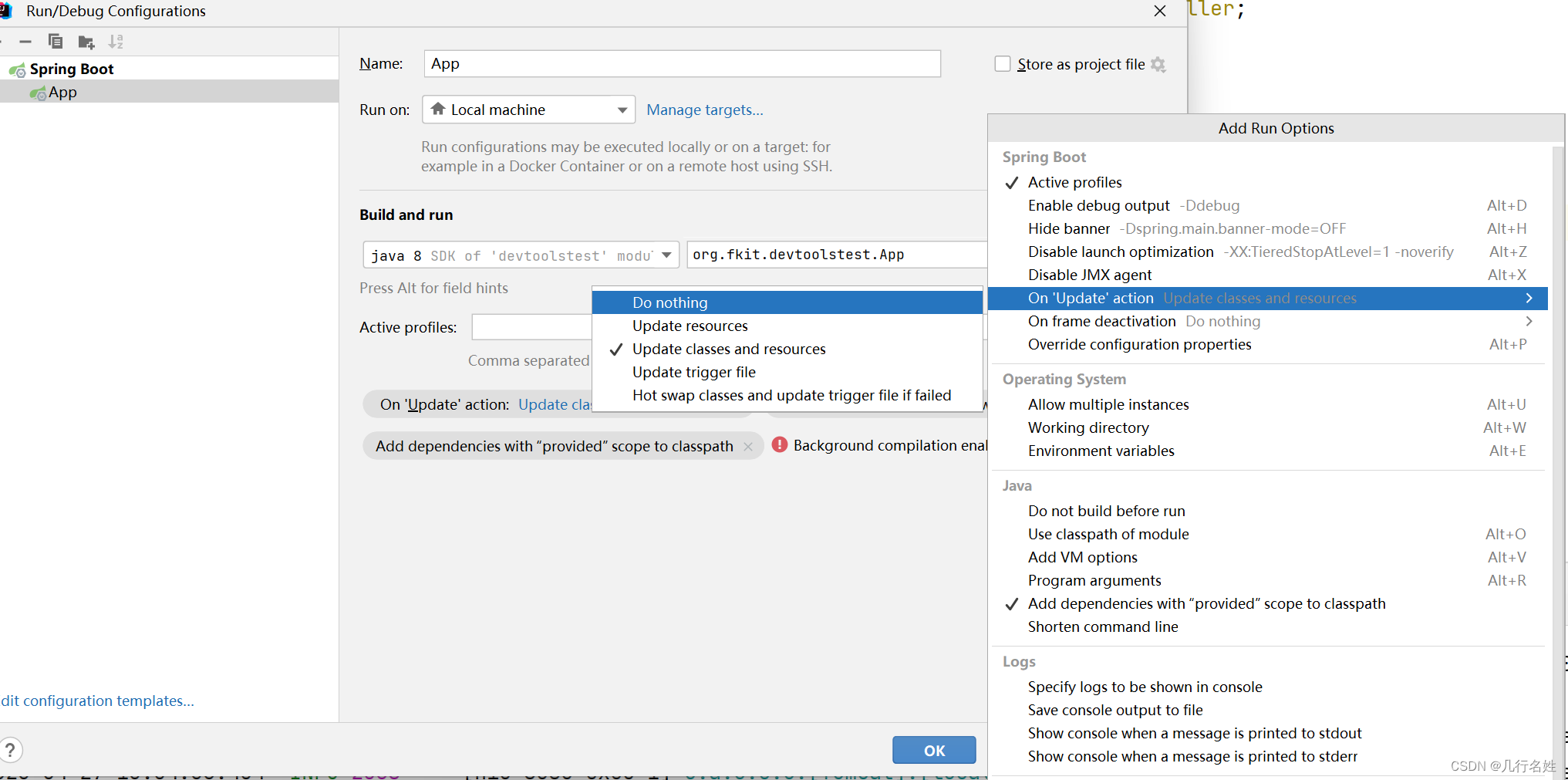Remove the provided scope dependencies tag
The width and height of the screenshot is (1568, 780).
pyautogui.click(x=747, y=446)
